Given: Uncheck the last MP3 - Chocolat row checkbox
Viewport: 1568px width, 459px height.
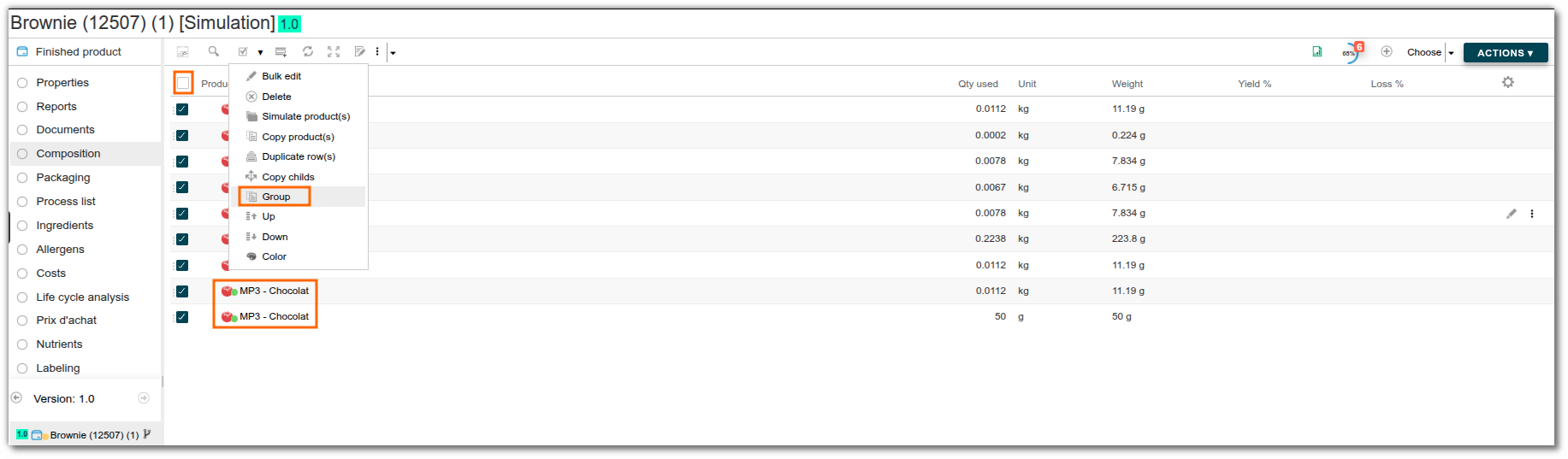Looking at the screenshot, I should (182, 317).
